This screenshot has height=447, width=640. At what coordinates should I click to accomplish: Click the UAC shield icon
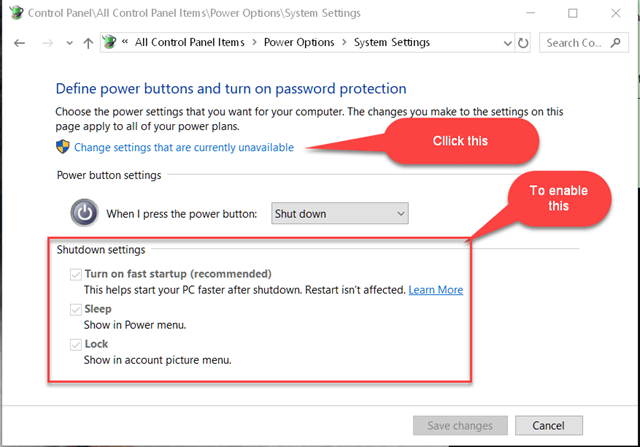pyautogui.click(x=62, y=147)
